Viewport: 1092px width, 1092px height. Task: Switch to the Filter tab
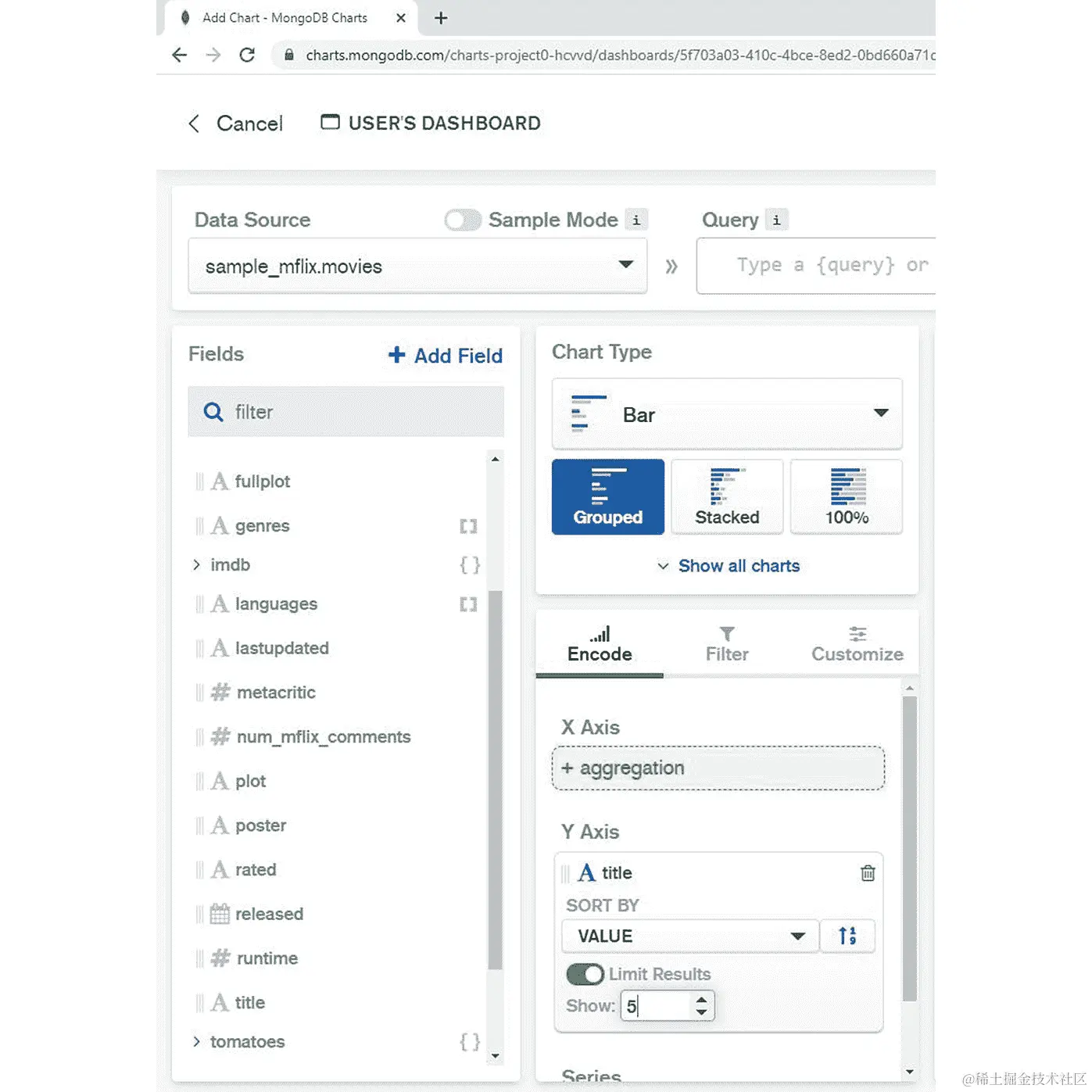pos(727,646)
